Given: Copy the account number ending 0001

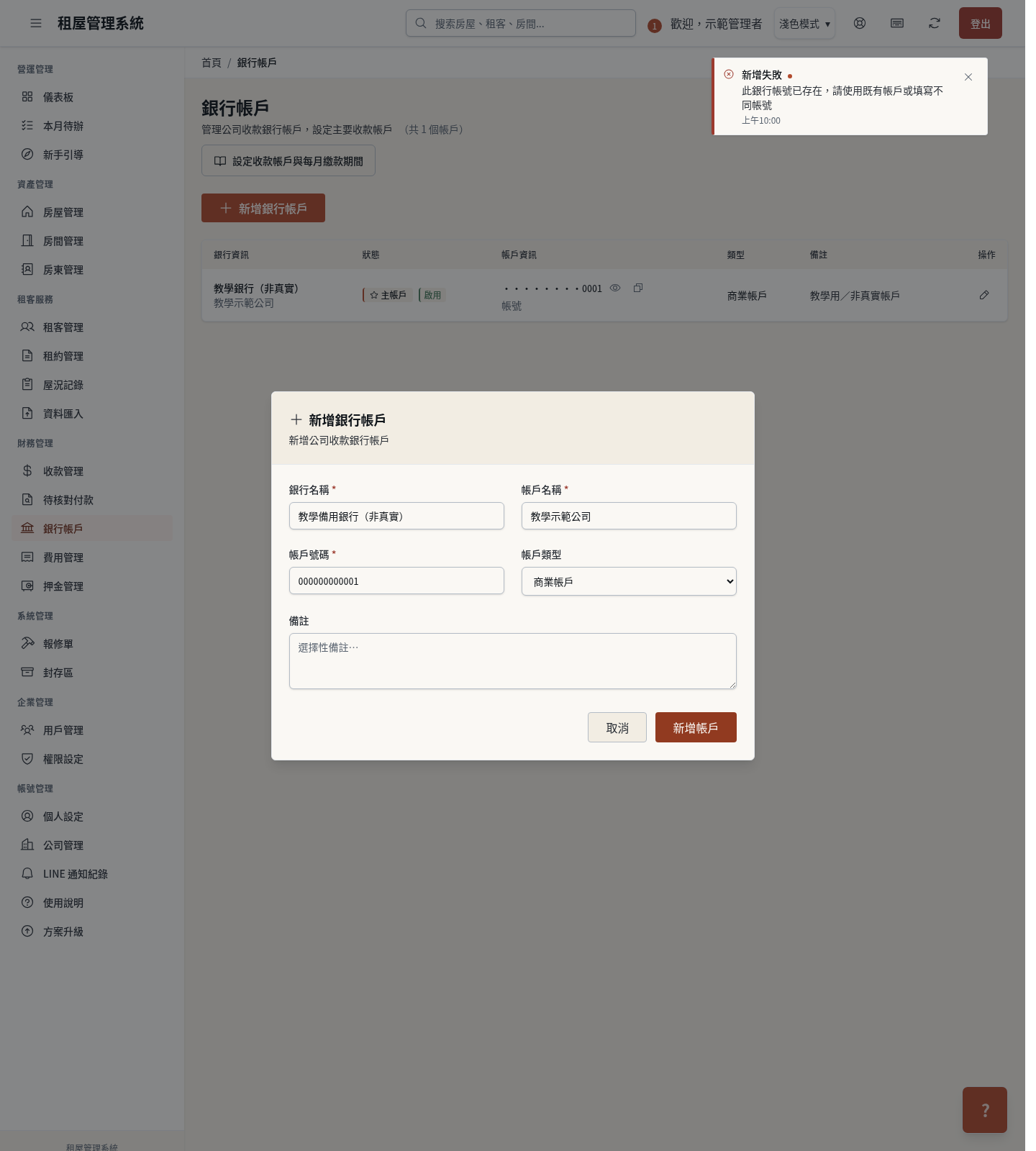Looking at the screenshot, I should coord(638,288).
